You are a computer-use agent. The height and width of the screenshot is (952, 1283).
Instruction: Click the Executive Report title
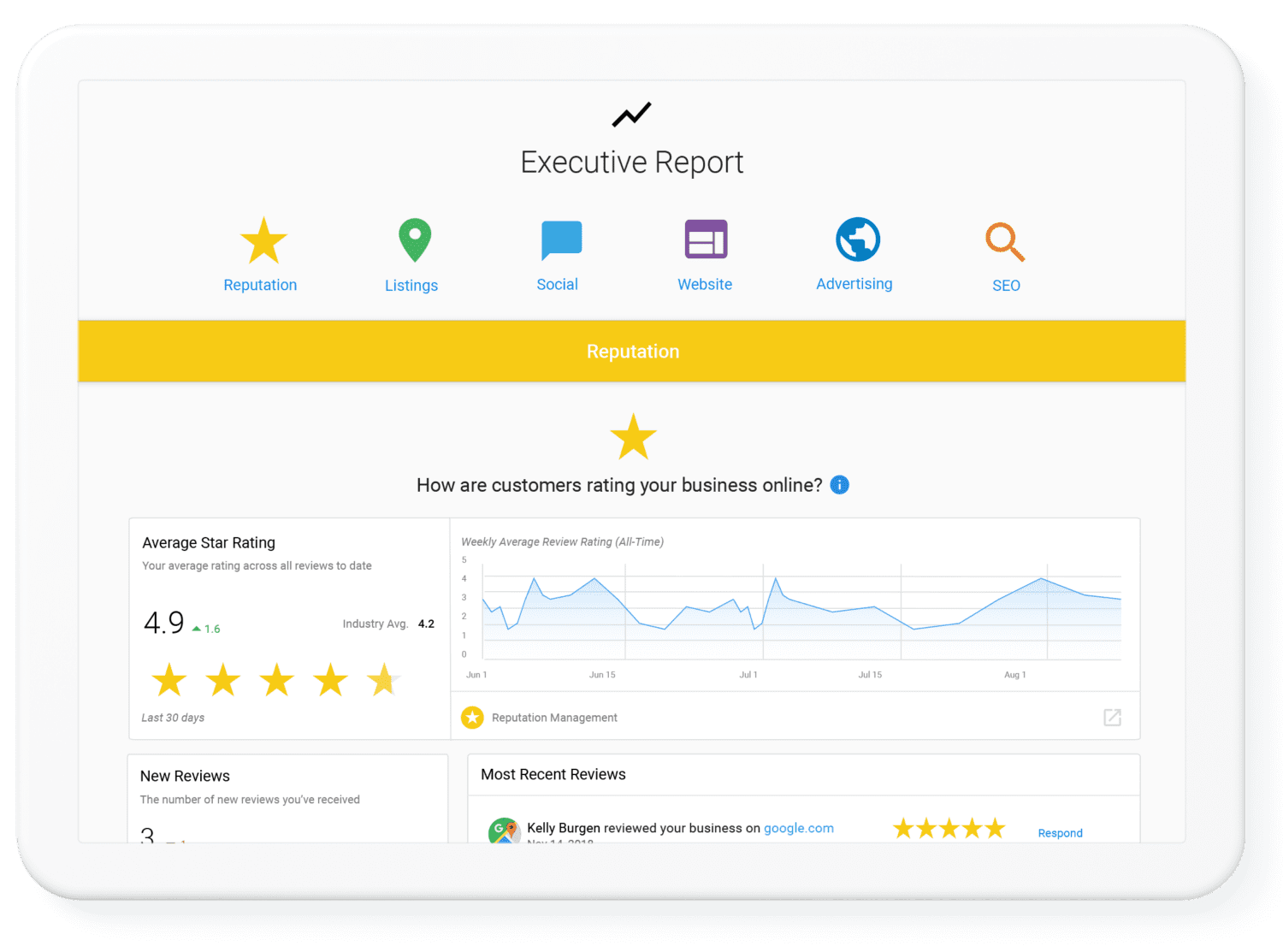632,163
